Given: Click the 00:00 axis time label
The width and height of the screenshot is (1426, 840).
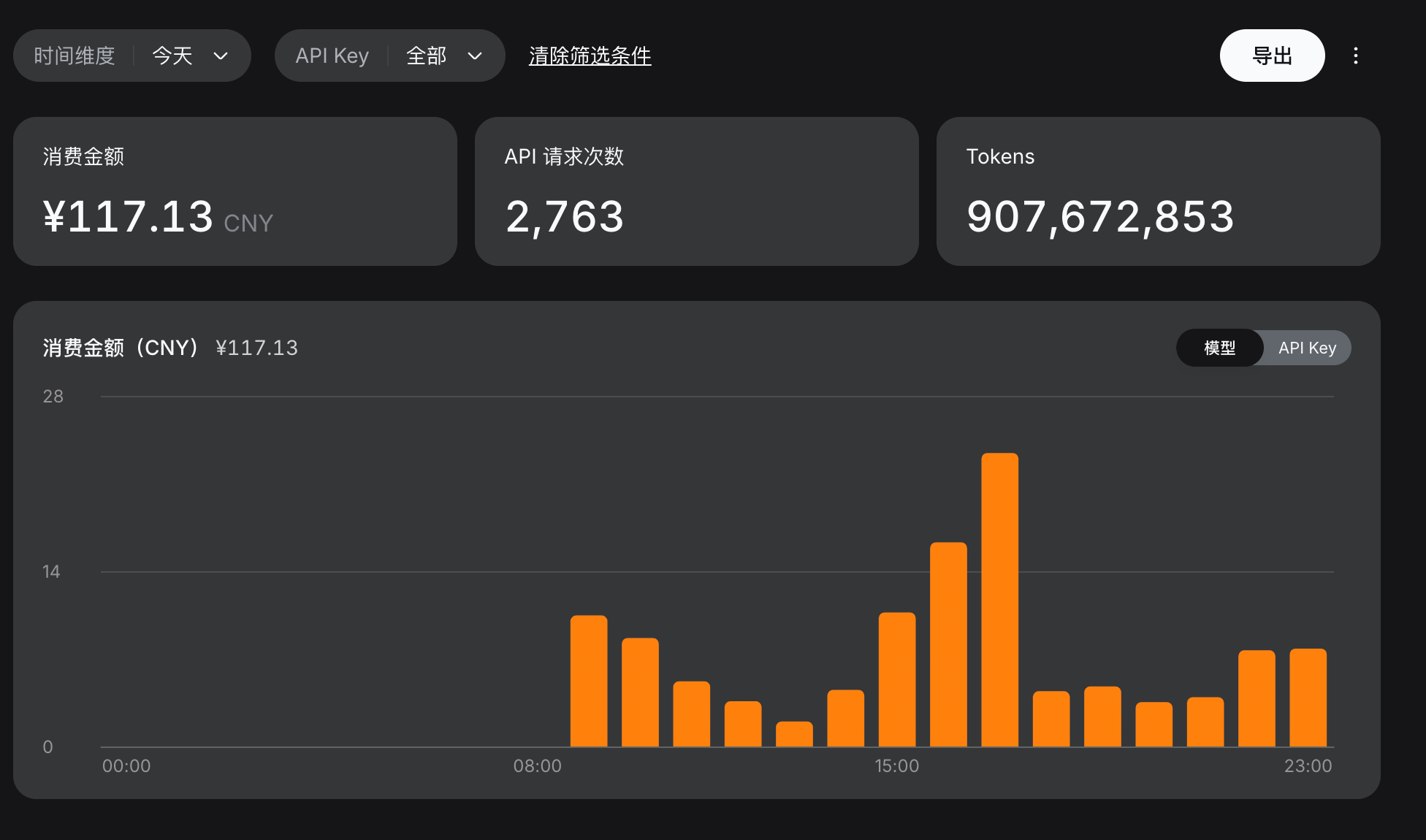Looking at the screenshot, I should (126, 765).
